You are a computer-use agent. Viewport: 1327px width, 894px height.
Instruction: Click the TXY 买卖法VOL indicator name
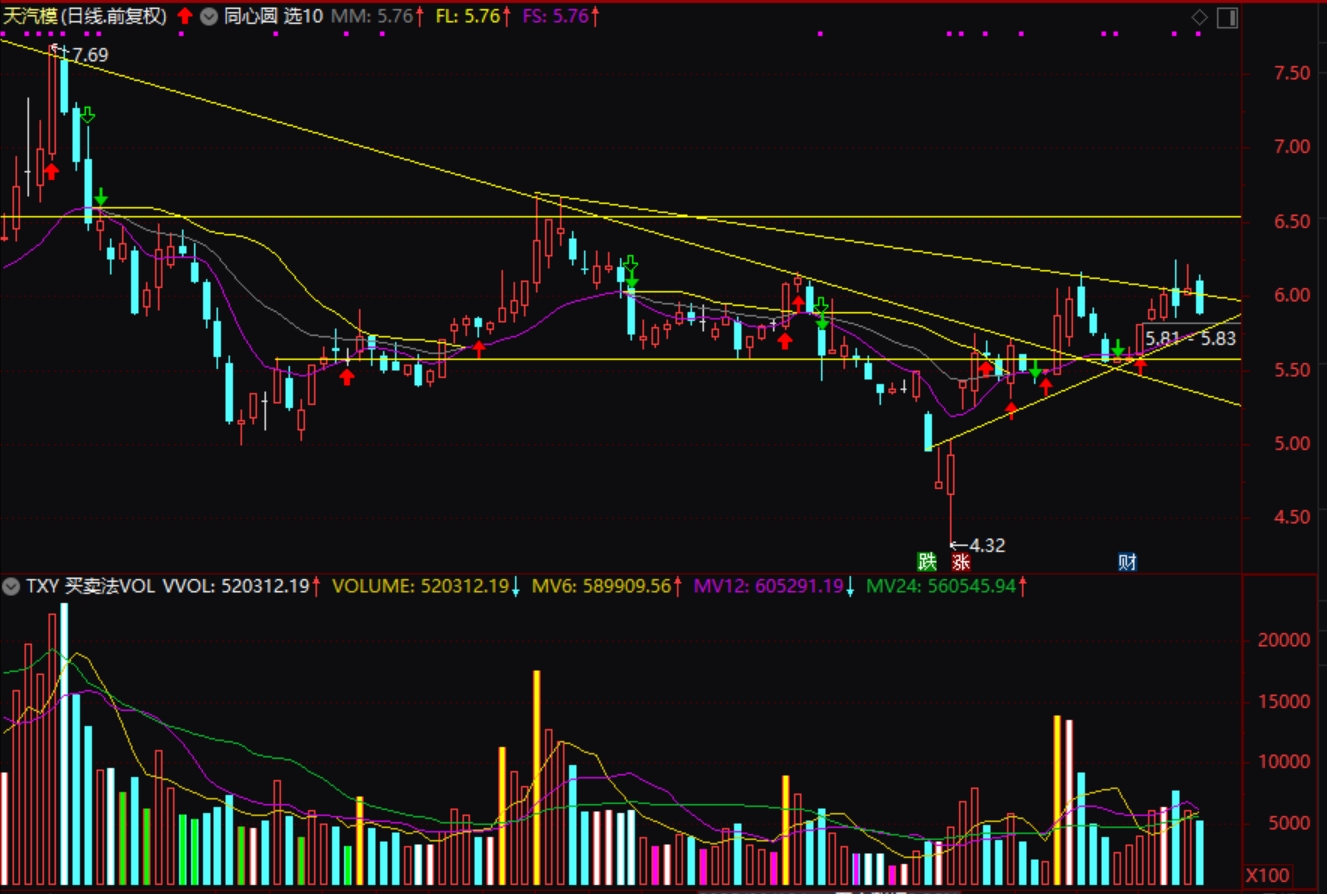point(91,586)
